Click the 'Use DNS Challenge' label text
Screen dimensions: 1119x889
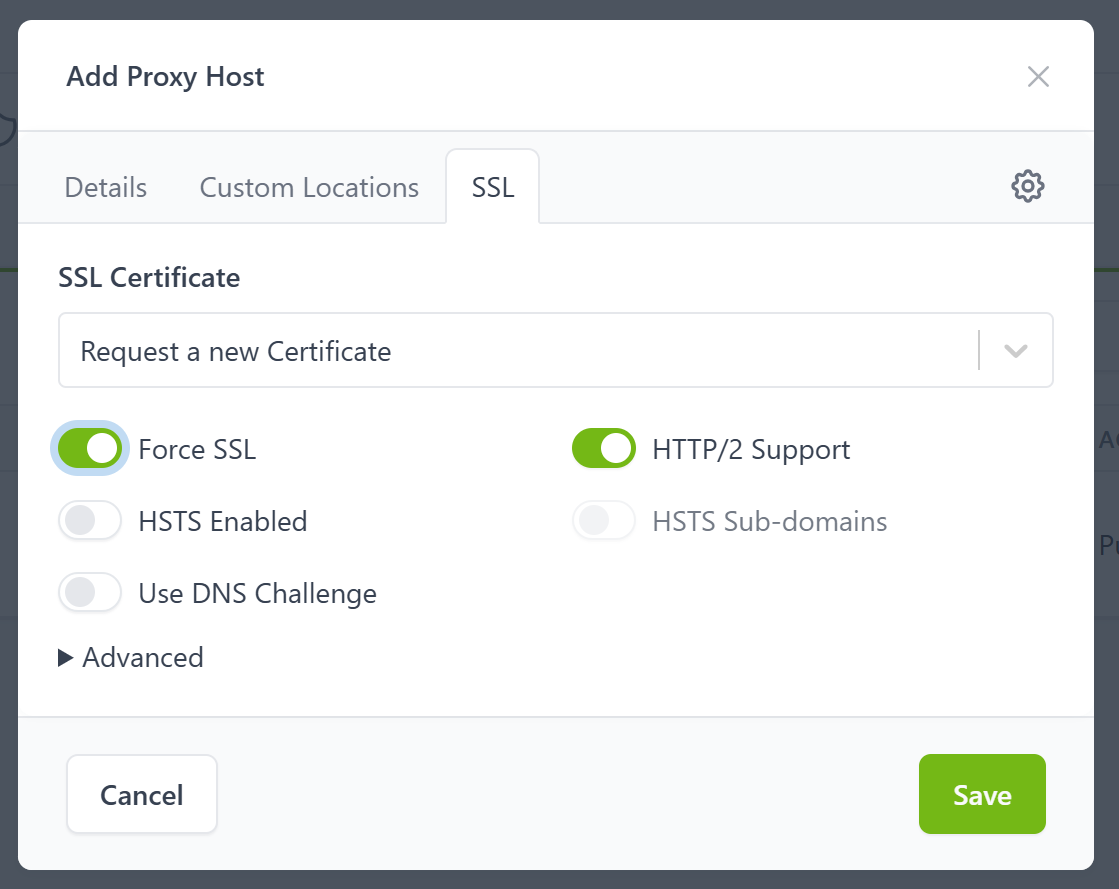257,594
